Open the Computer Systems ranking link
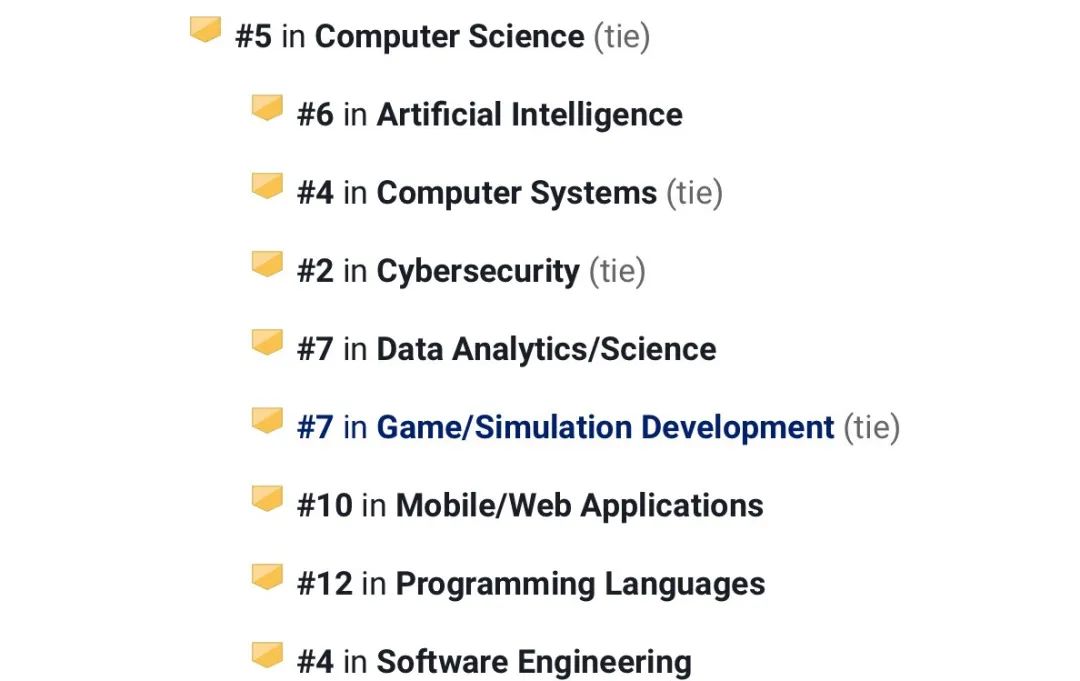This screenshot has height=681, width=1080. [x=477, y=193]
